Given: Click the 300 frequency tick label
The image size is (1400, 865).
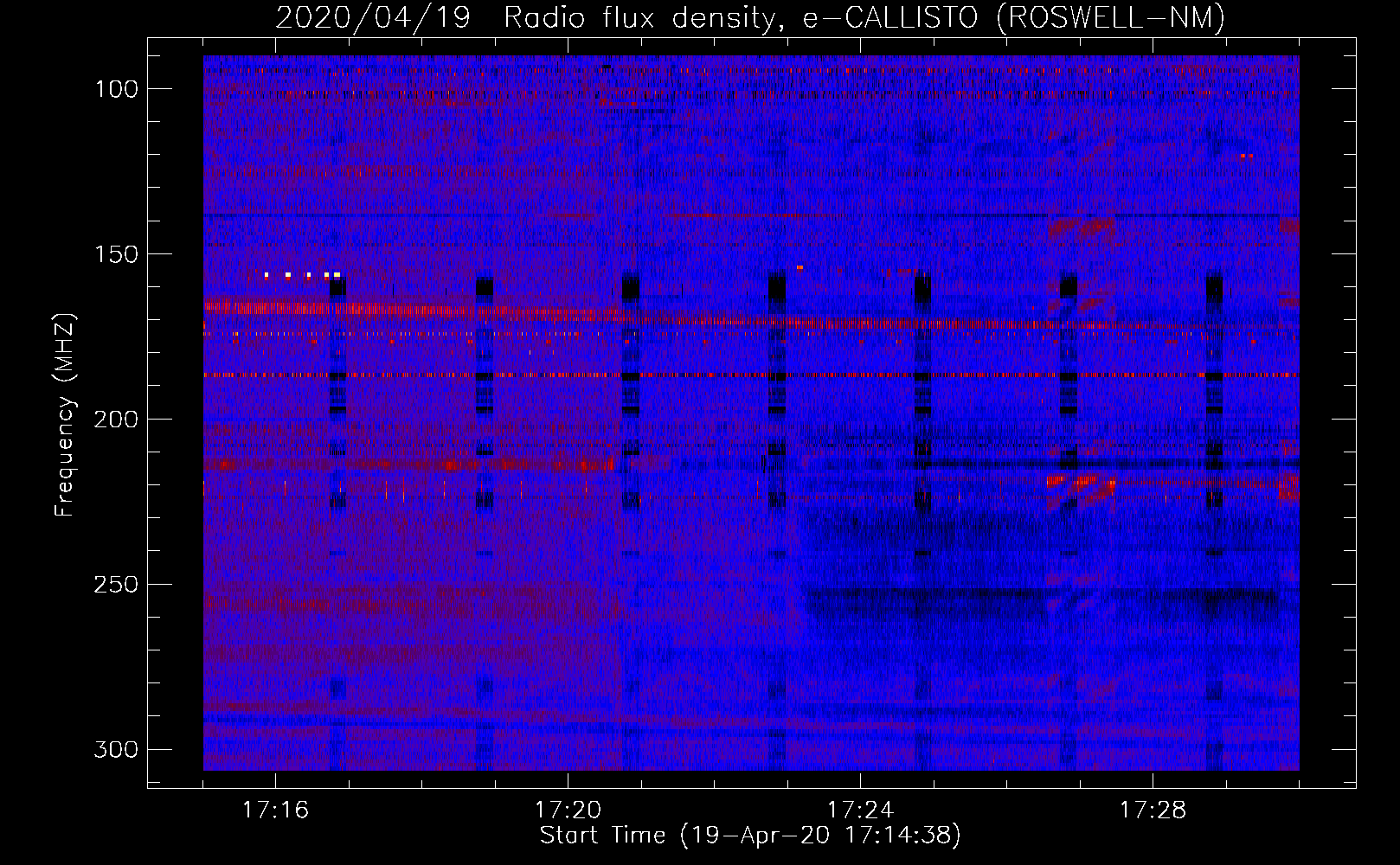Looking at the screenshot, I should [117, 749].
